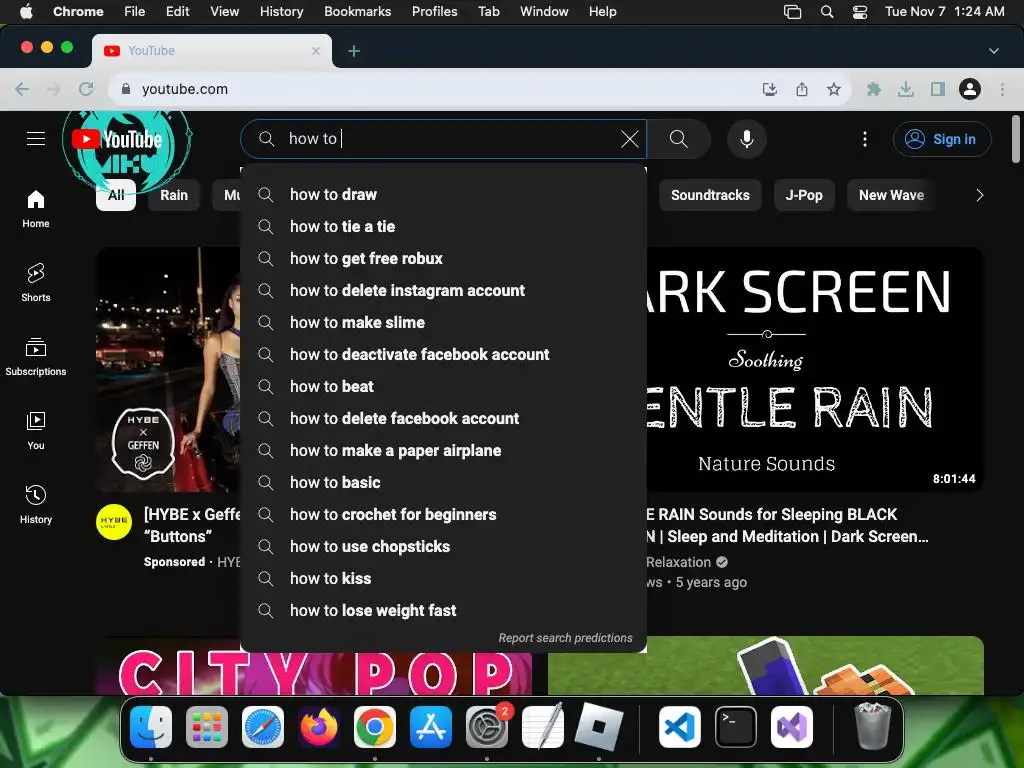Bookmark page with star icon
This screenshot has height=768, width=1024.
[833, 89]
